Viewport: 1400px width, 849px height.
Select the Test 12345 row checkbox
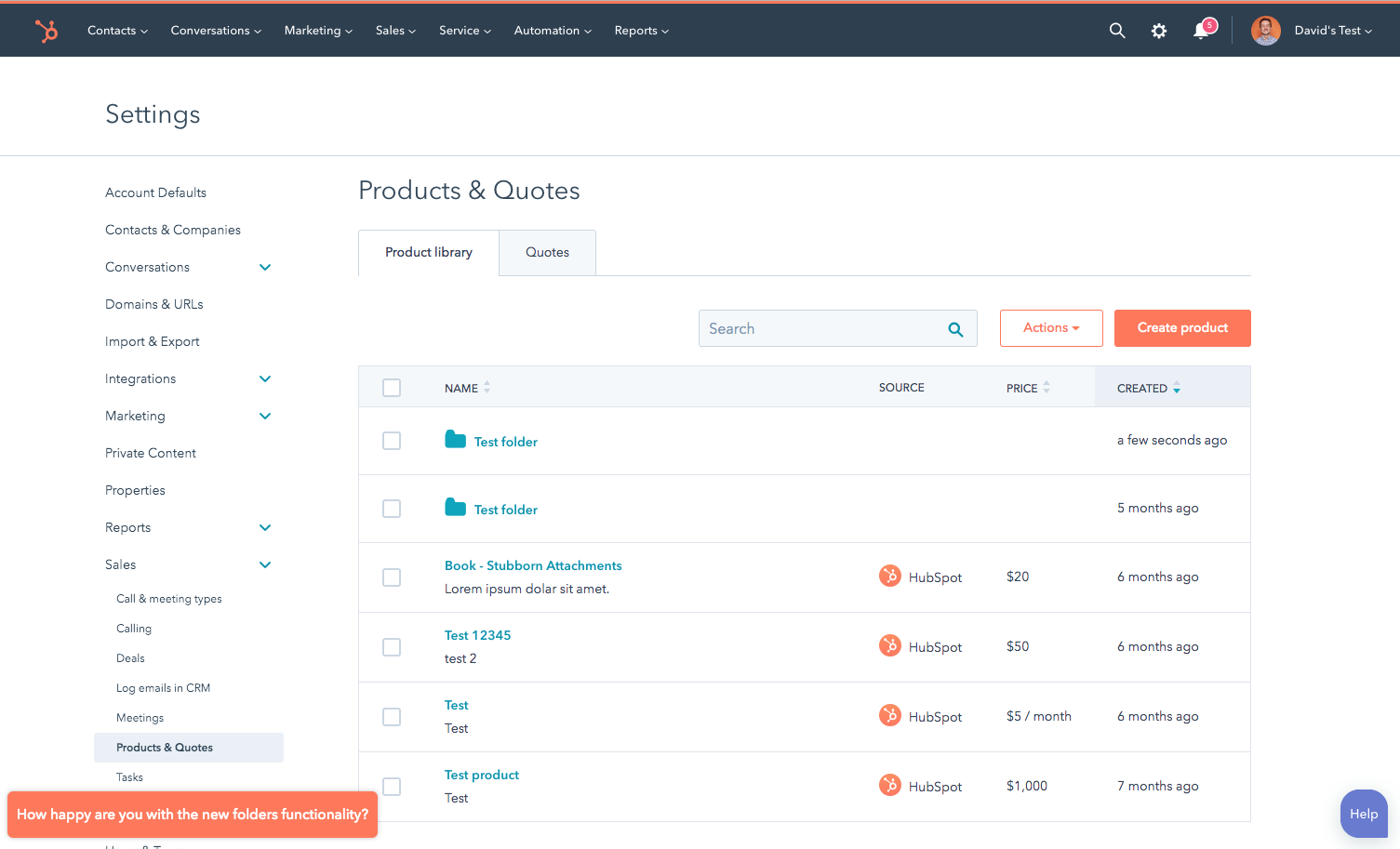click(392, 647)
